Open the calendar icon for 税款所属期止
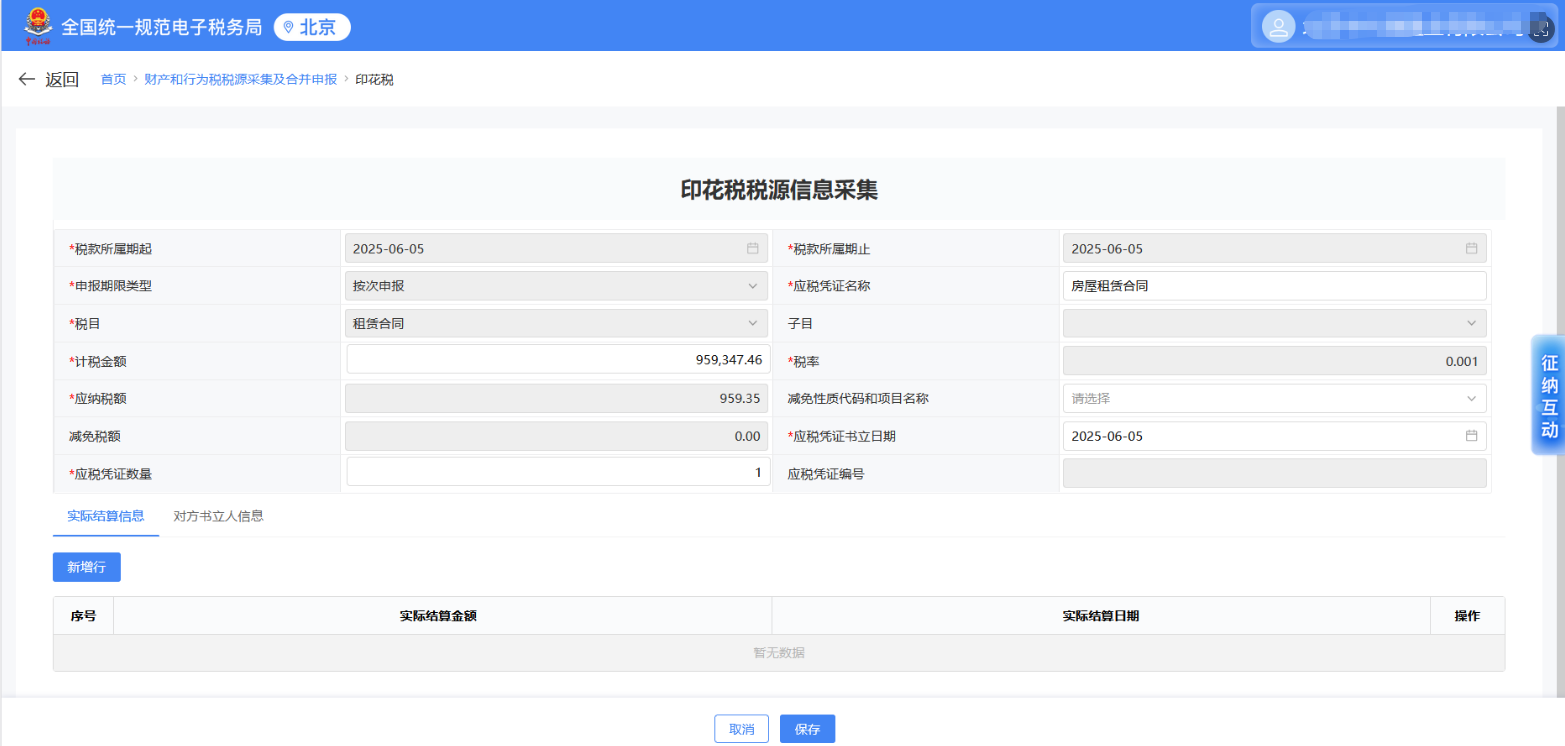1565x746 pixels. [1470, 248]
